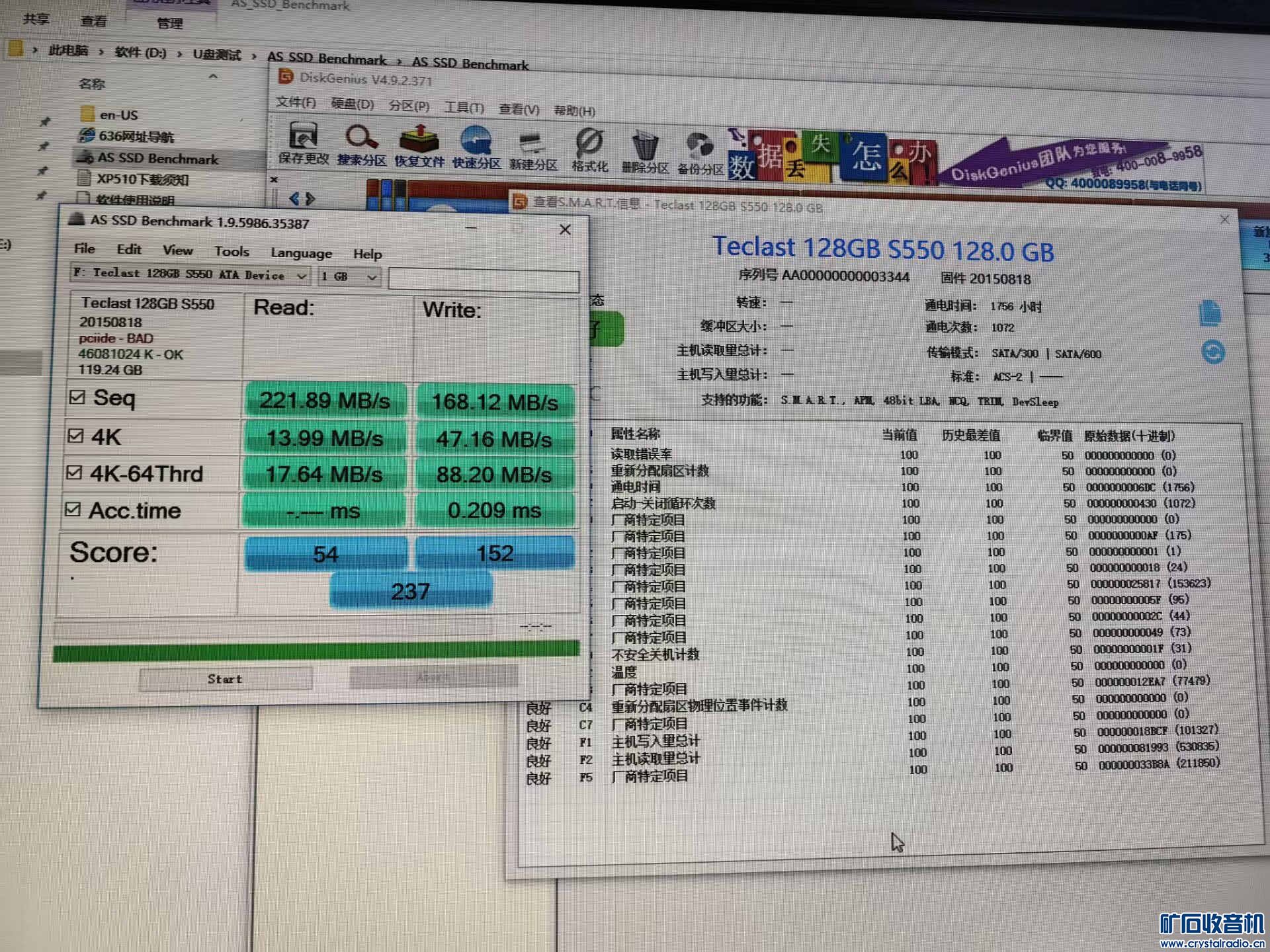
Task: Click the Start button in AS SSD Benchmark
Action: coord(226,679)
